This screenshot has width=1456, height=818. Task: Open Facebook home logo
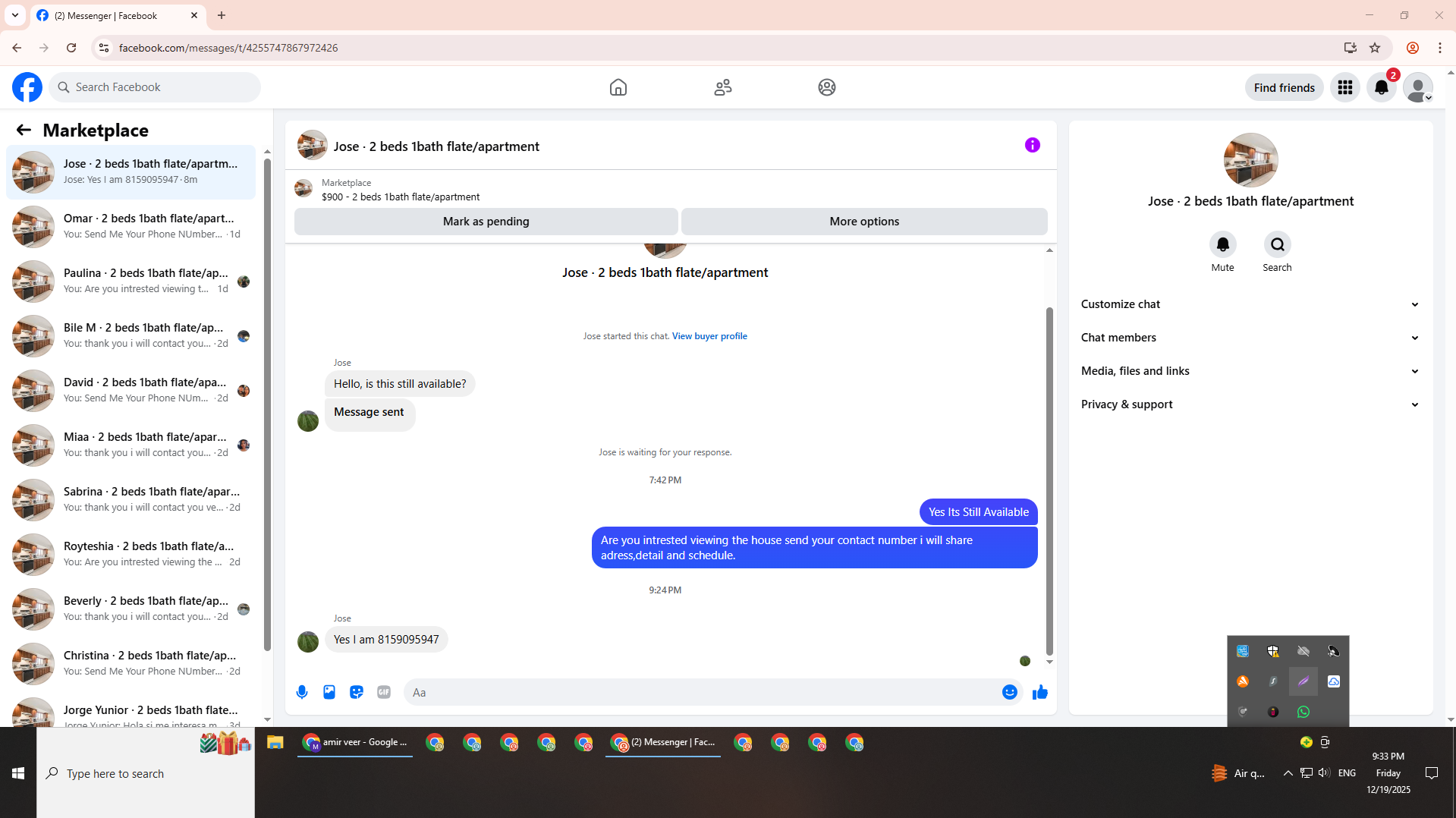[27, 87]
